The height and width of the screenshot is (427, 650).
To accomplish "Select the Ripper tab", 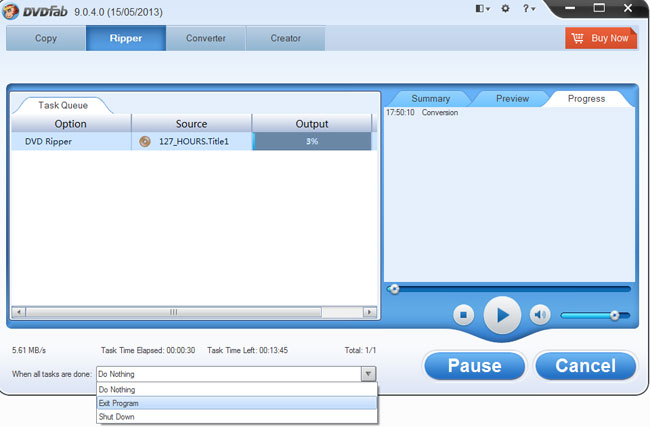I will click(126, 38).
